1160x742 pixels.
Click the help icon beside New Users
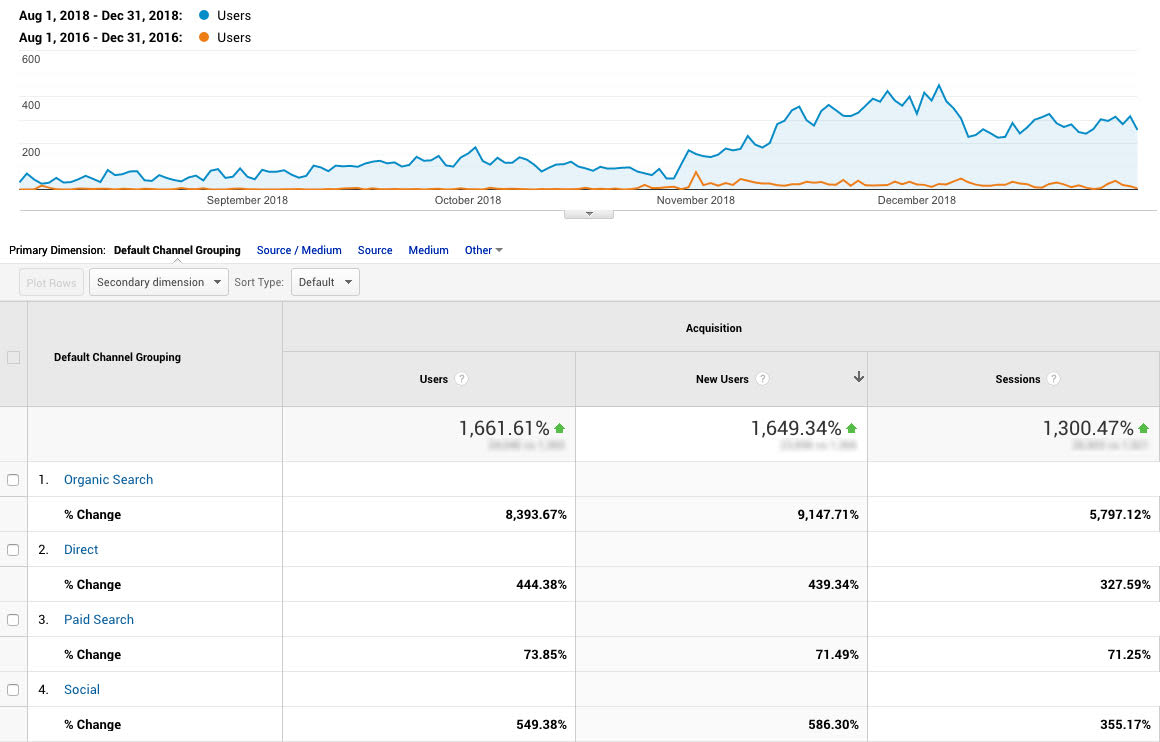pos(763,379)
